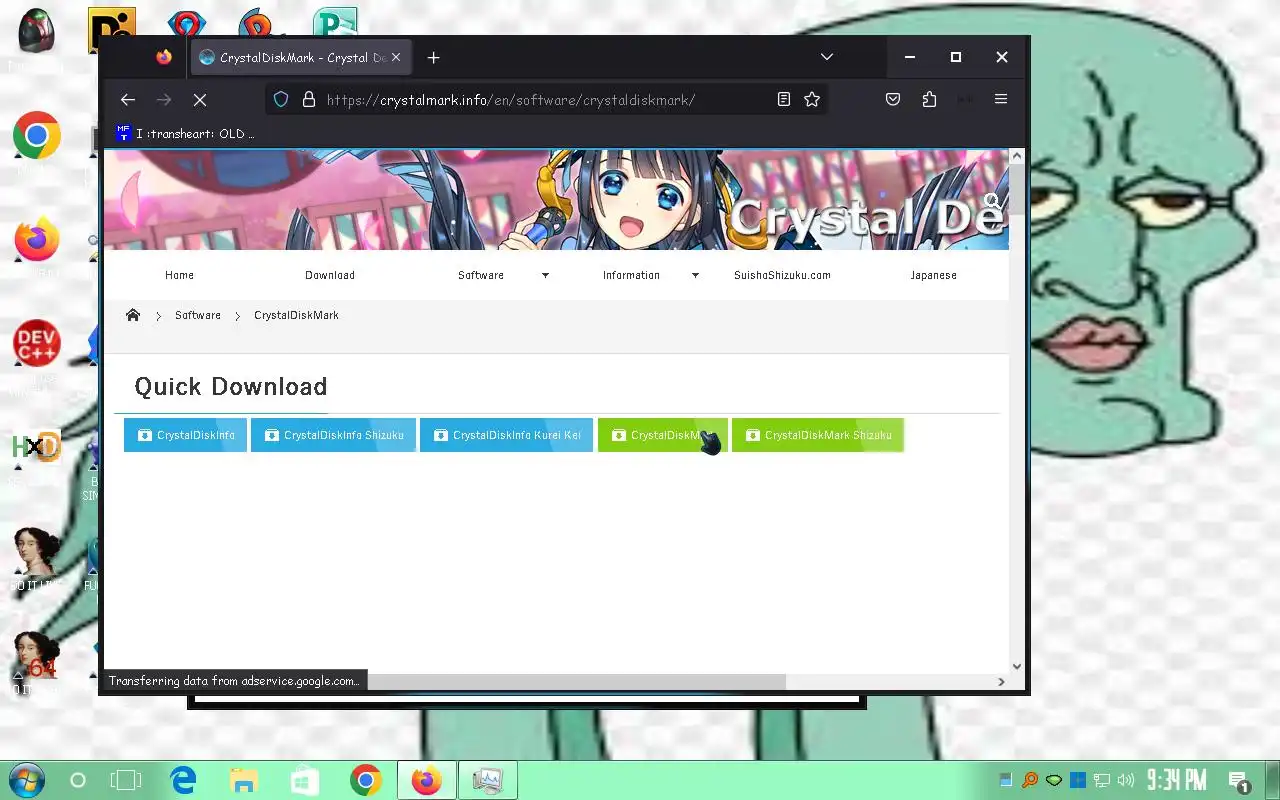Click the crystalmark.info URL address bar
Image resolution: width=1280 pixels, height=800 pixels.
pyautogui.click(x=511, y=99)
